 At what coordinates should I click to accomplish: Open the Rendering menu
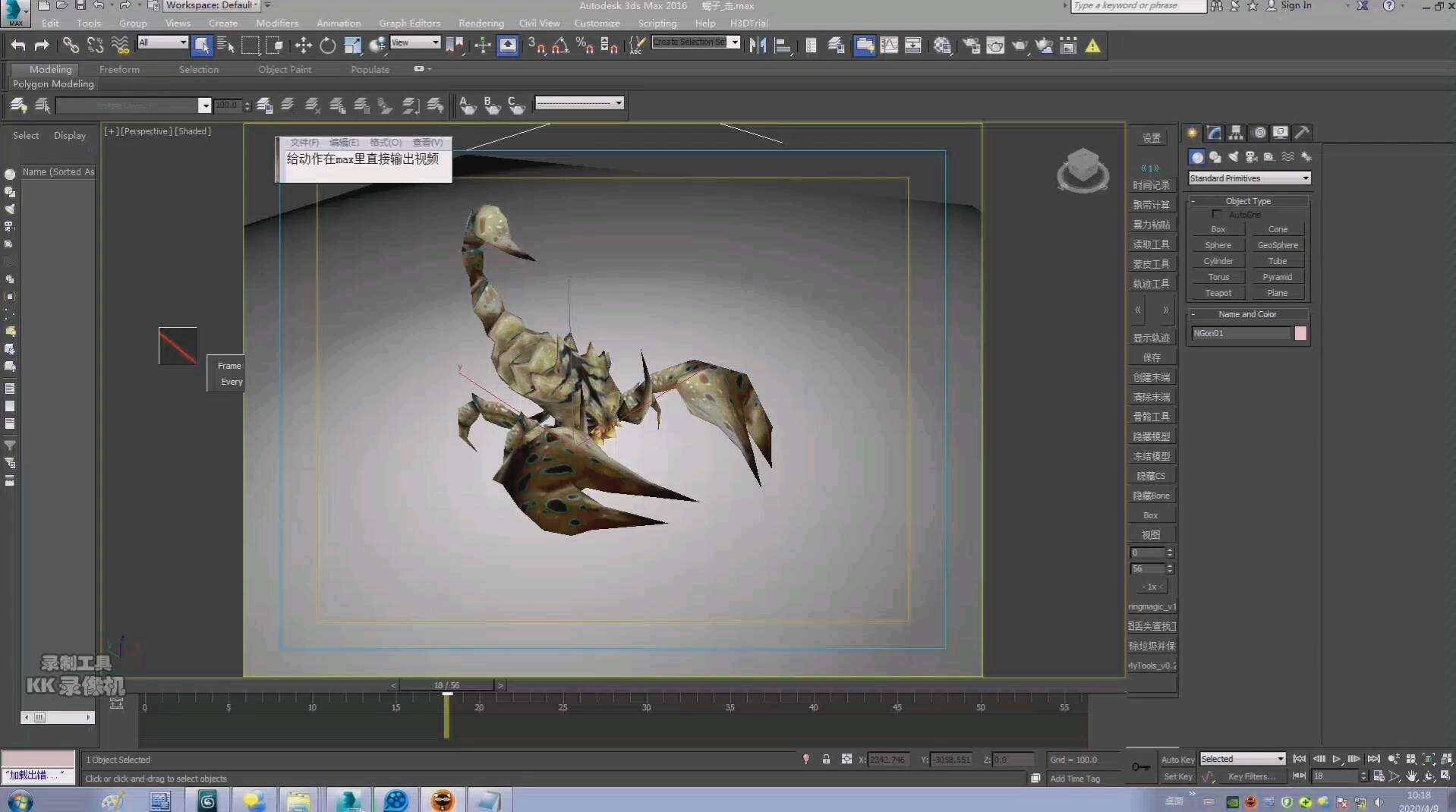[x=481, y=24]
